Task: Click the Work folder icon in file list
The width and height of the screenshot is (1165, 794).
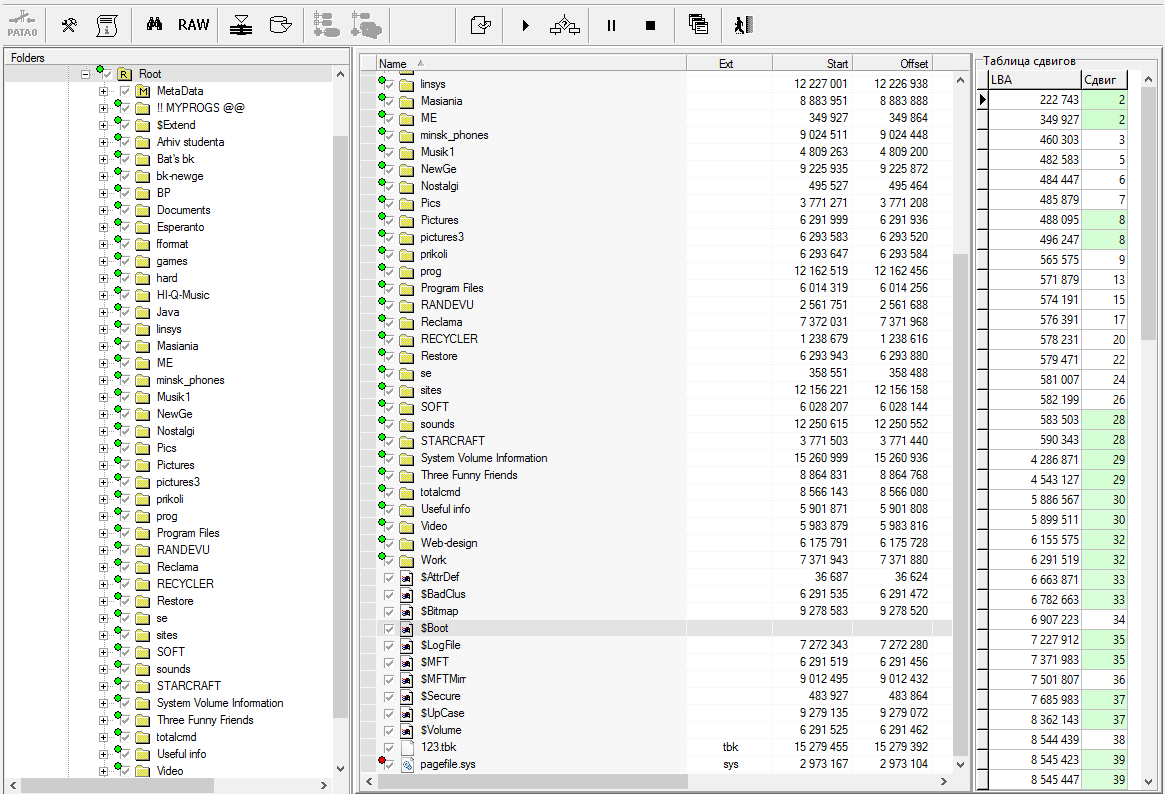Action: (x=406, y=560)
